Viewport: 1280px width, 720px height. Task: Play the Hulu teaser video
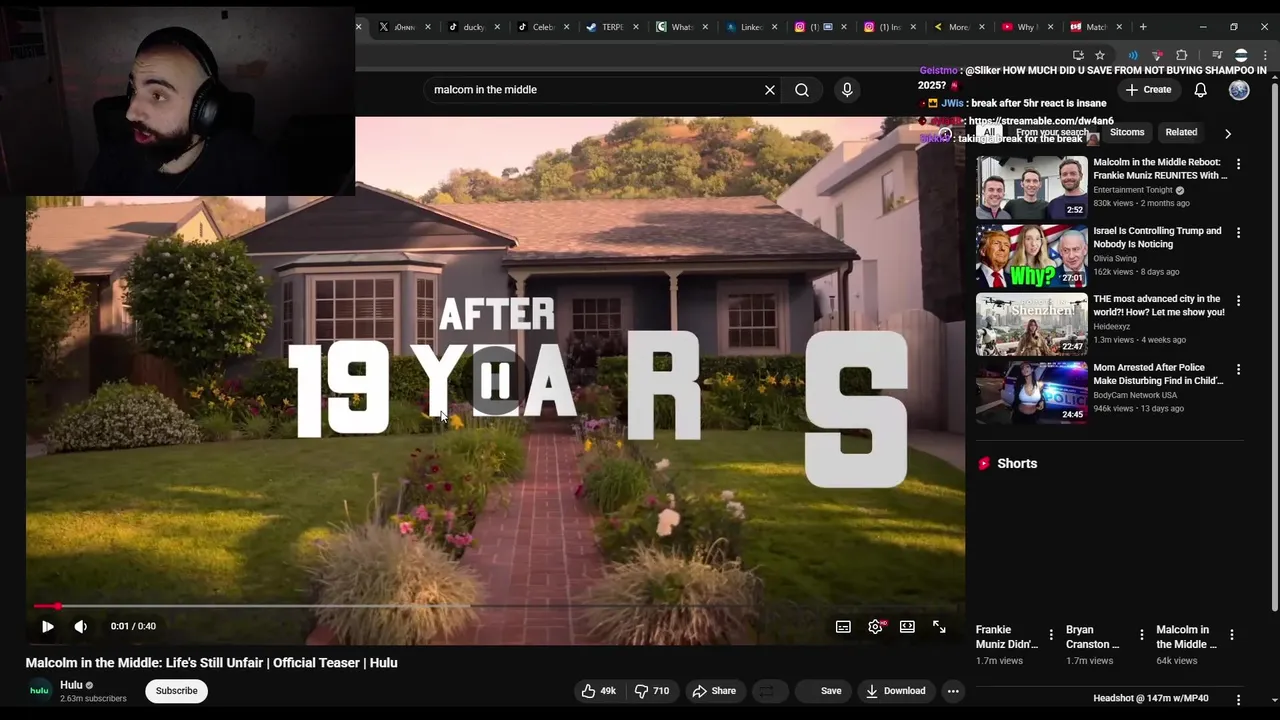click(x=47, y=626)
